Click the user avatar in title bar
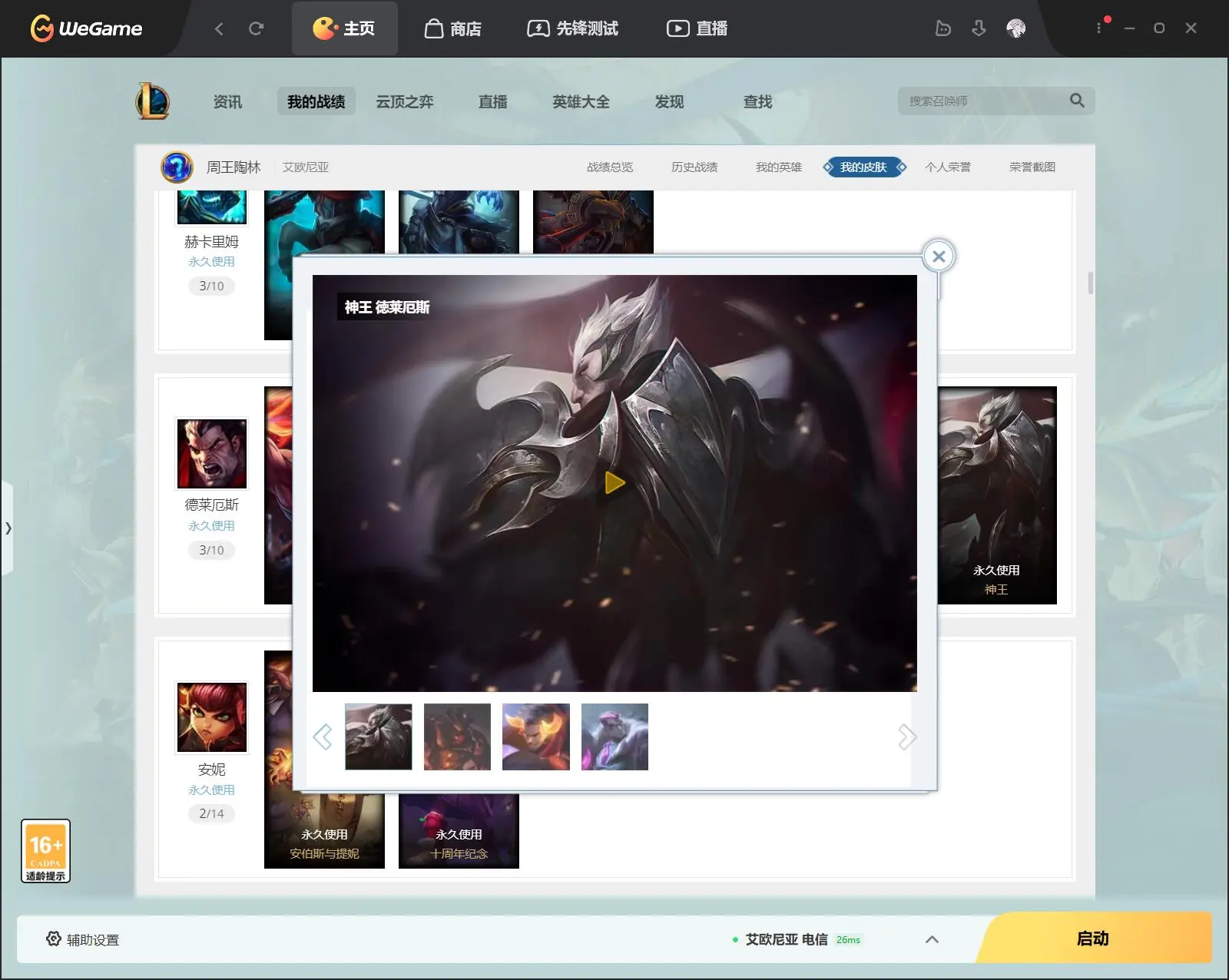This screenshot has width=1229, height=980. tap(1015, 28)
